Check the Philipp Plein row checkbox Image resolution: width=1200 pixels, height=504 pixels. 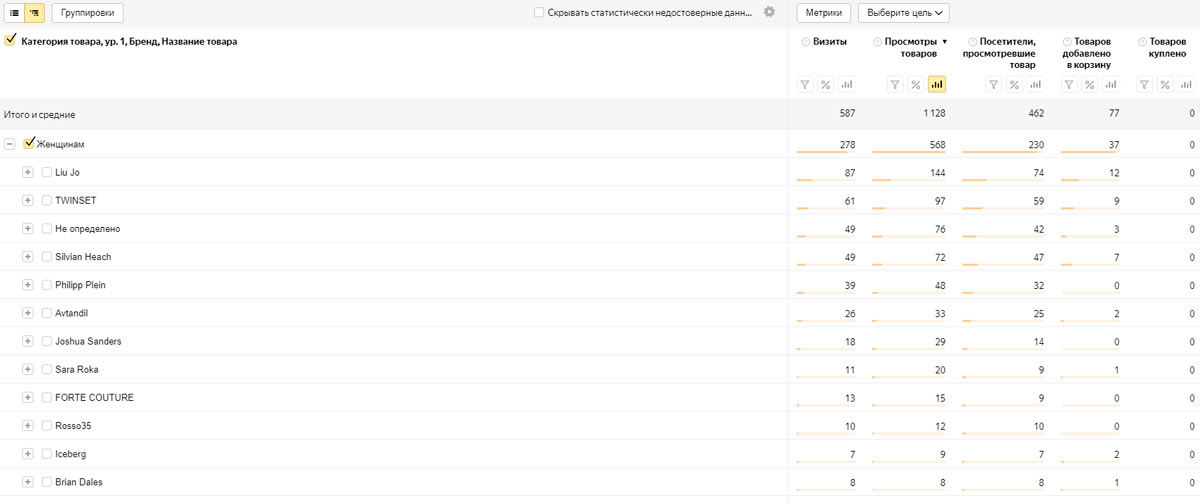pos(47,285)
